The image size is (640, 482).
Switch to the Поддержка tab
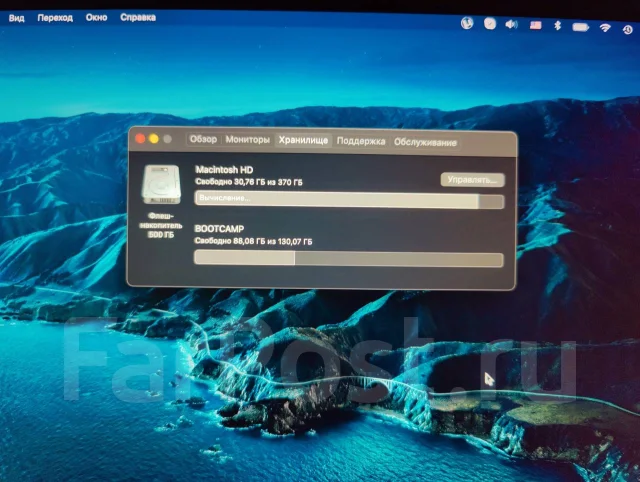pyautogui.click(x=361, y=141)
